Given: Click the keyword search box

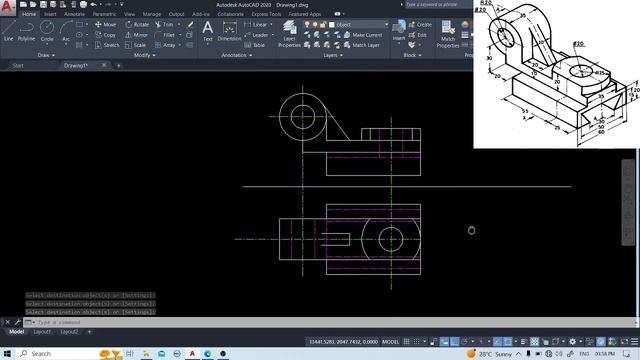Looking at the screenshot, I should (438, 4).
